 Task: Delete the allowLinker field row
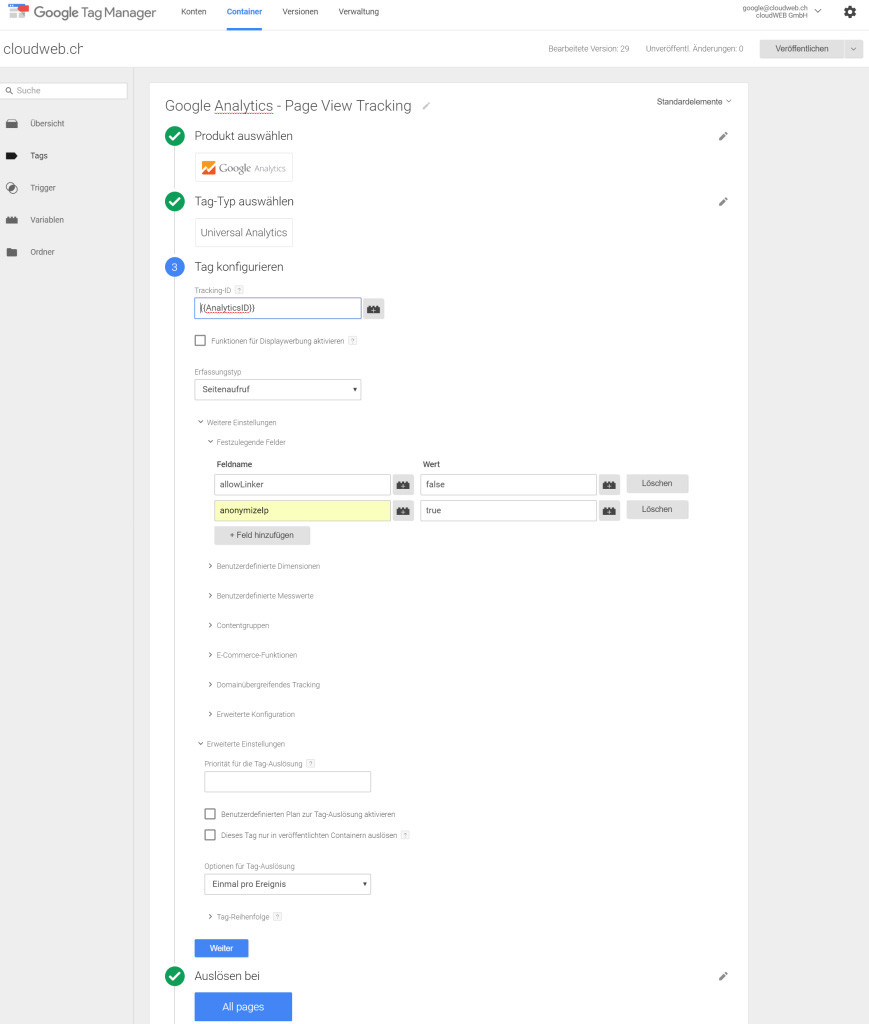tap(657, 484)
